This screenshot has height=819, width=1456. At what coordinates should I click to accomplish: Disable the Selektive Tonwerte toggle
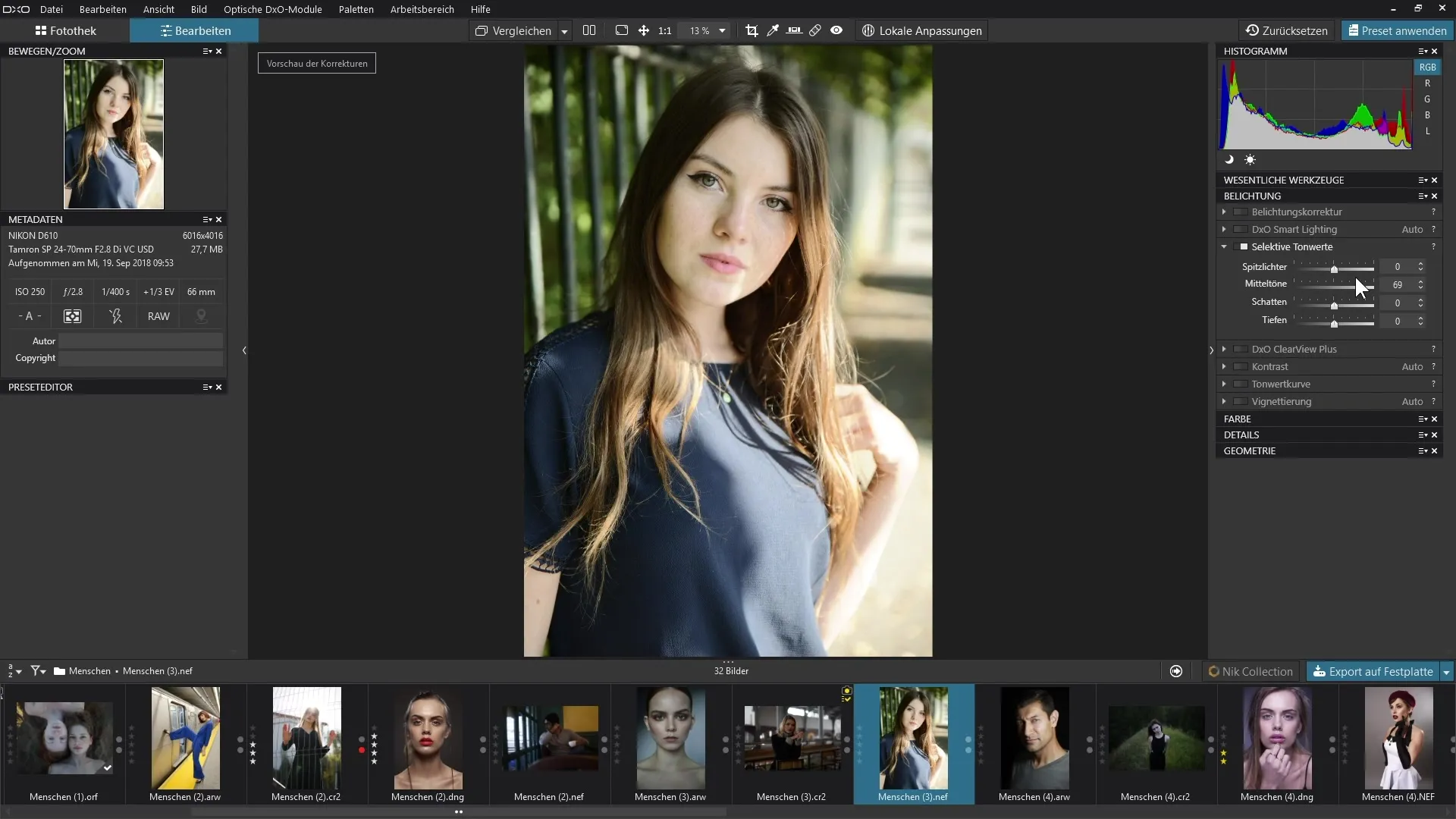coord(1241,247)
